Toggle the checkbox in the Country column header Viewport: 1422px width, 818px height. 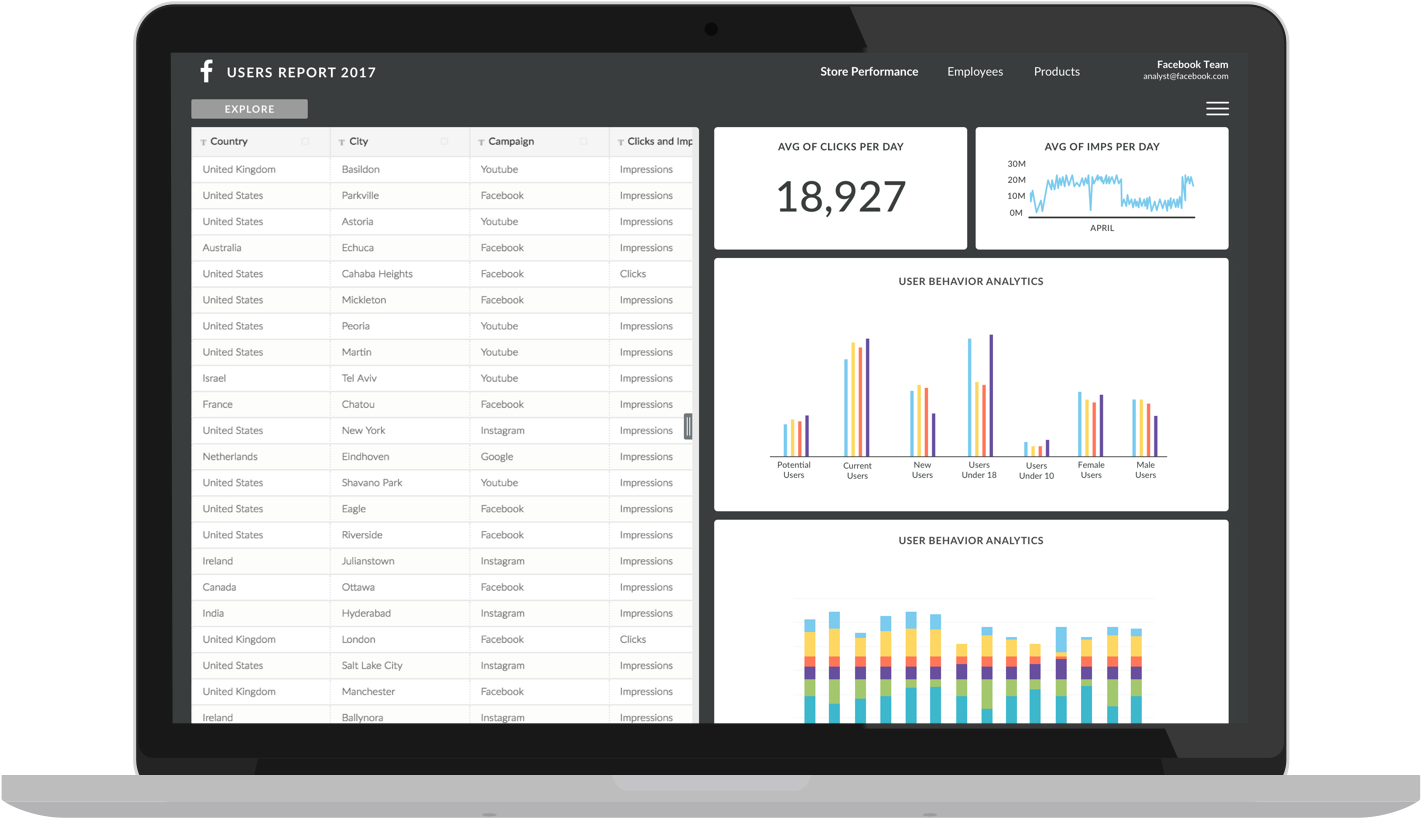(x=305, y=141)
